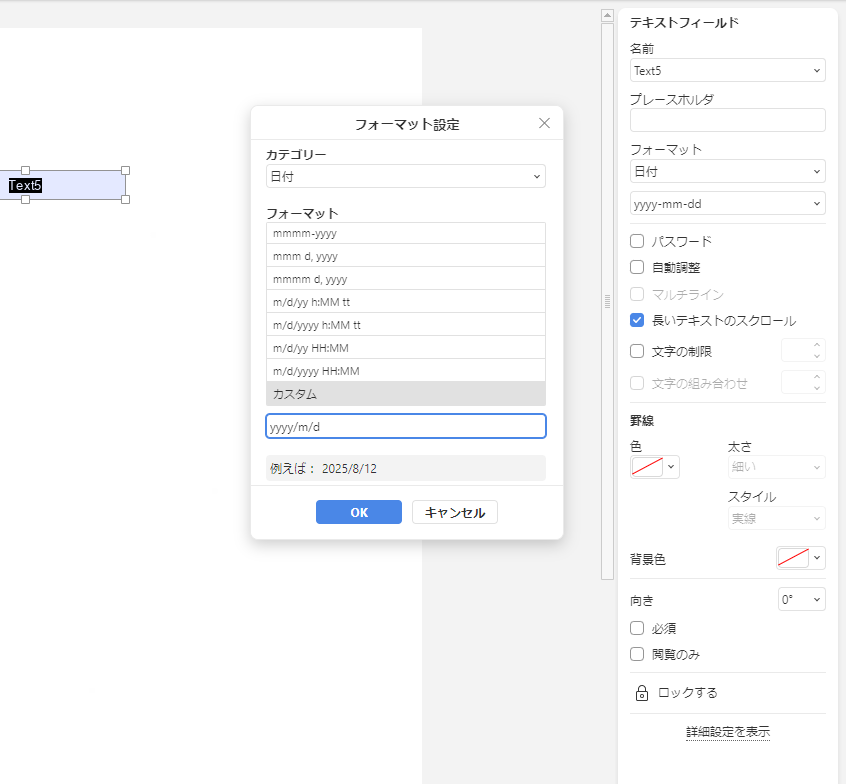Open the 背景色 color swatch
This screenshot has height=784, width=846.
pos(793,558)
